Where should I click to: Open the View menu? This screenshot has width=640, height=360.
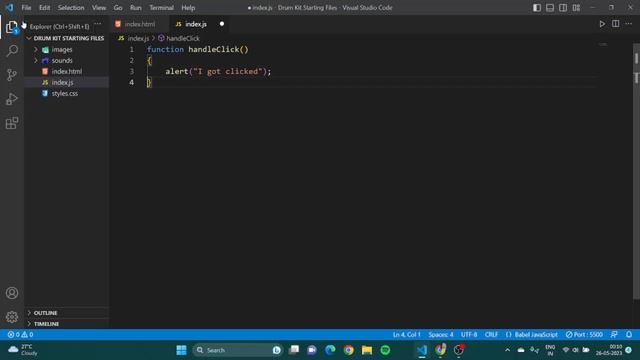(99, 8)
